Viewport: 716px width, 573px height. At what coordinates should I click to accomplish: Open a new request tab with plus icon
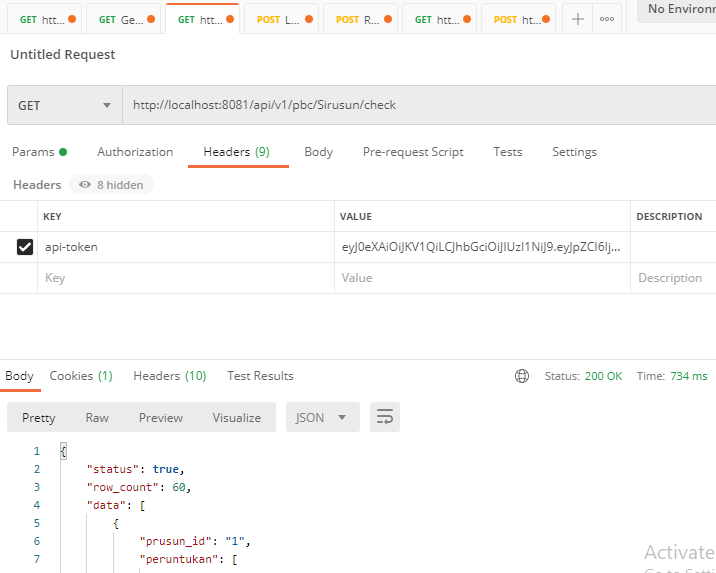(578, 19)
